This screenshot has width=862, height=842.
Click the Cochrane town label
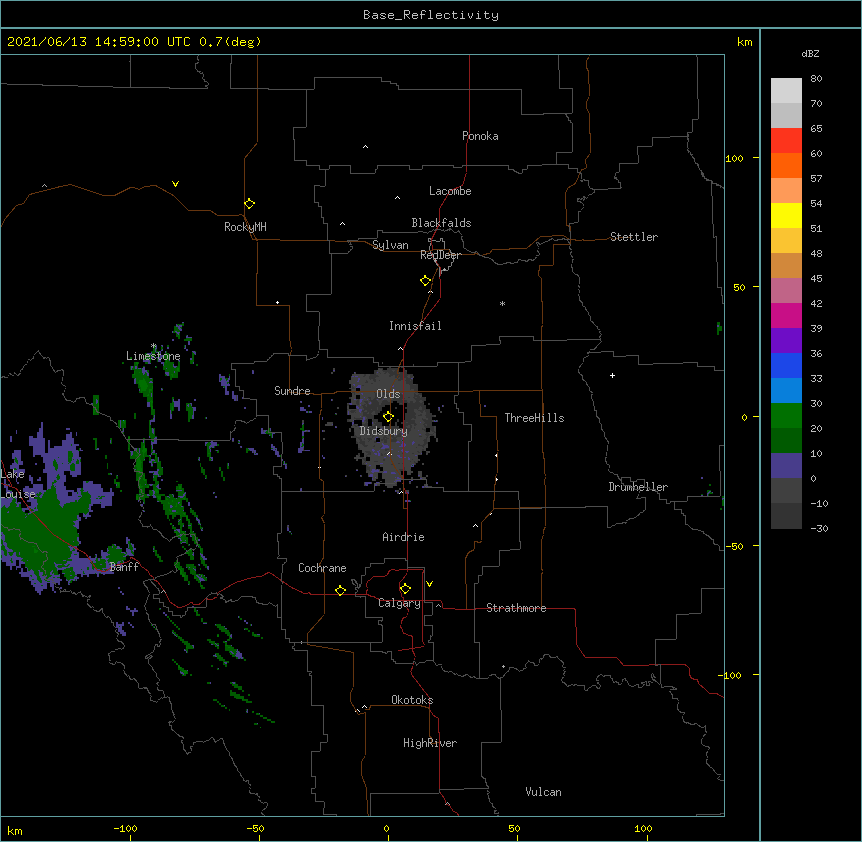pyautogui.click(x=322, y=568)
